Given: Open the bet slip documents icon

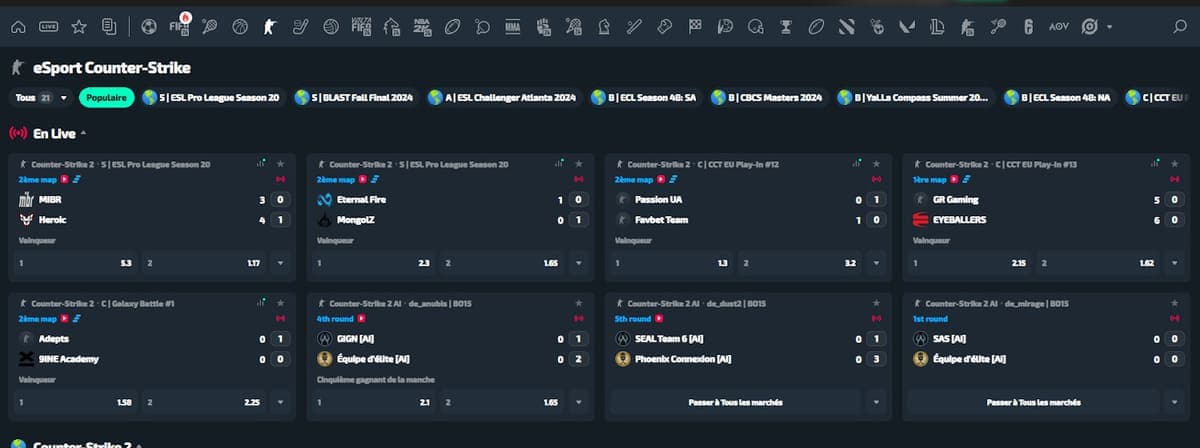Looking at the screenshot, I should [x=109, y=25].
